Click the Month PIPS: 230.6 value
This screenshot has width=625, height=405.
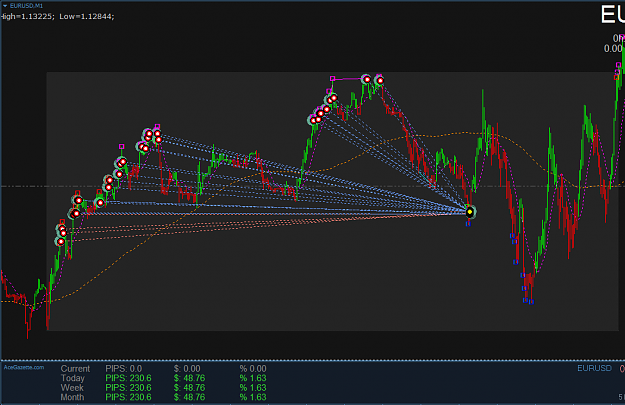128,397
